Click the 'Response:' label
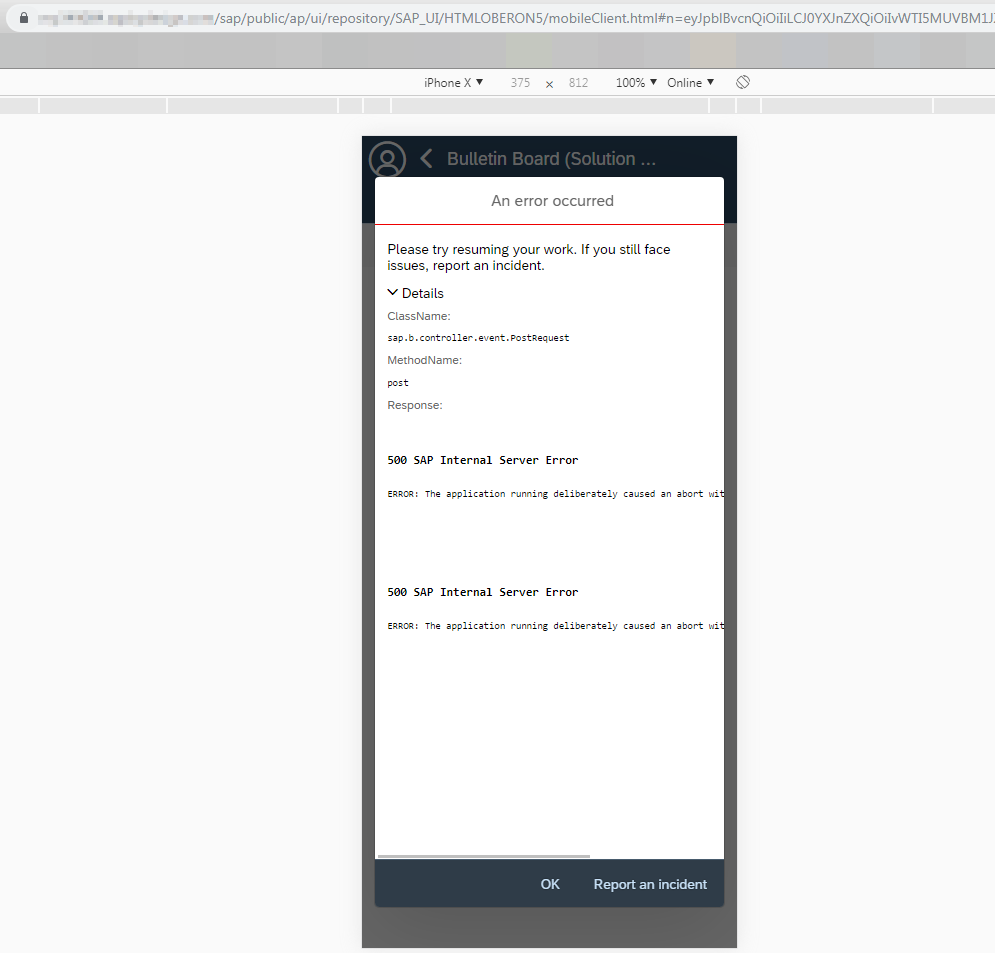 (415, 405)
